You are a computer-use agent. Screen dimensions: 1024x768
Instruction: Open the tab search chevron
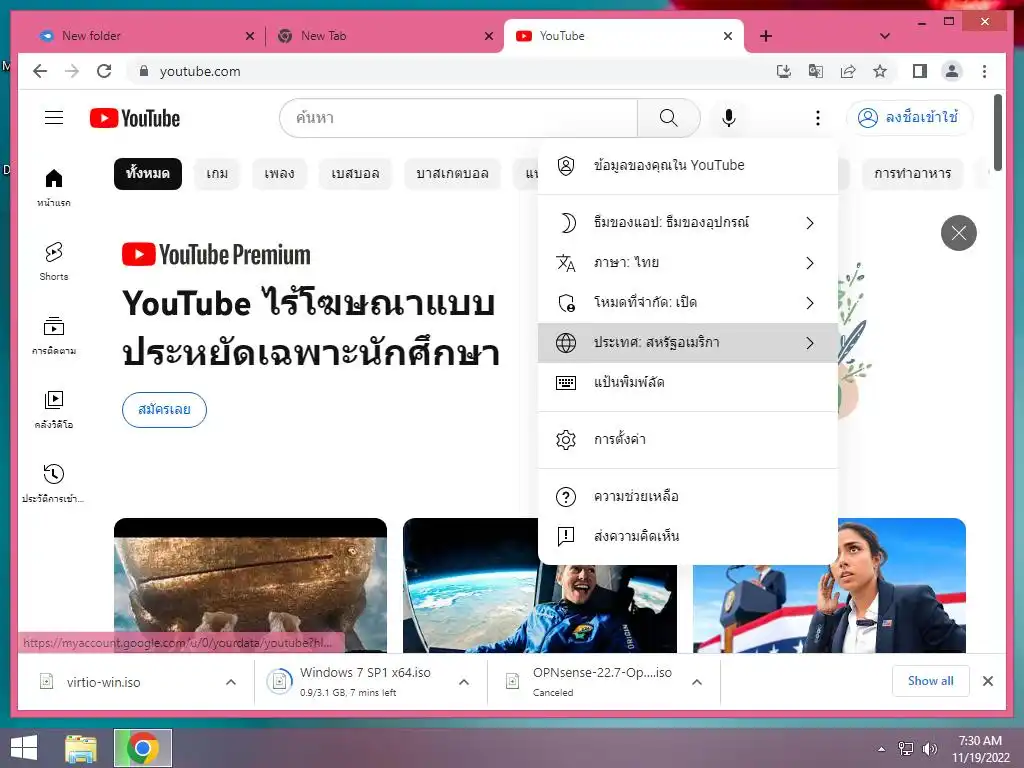click(885, 36)
